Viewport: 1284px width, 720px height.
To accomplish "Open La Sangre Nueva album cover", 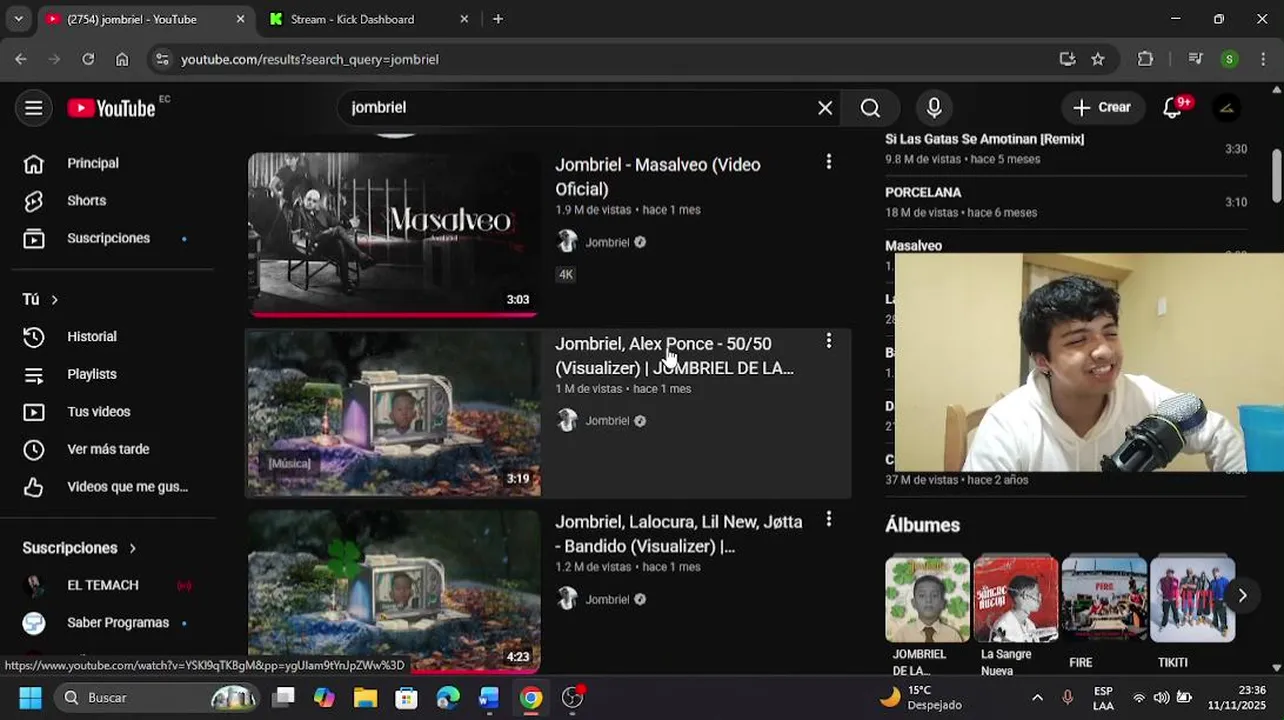I will coord(1016,598).
